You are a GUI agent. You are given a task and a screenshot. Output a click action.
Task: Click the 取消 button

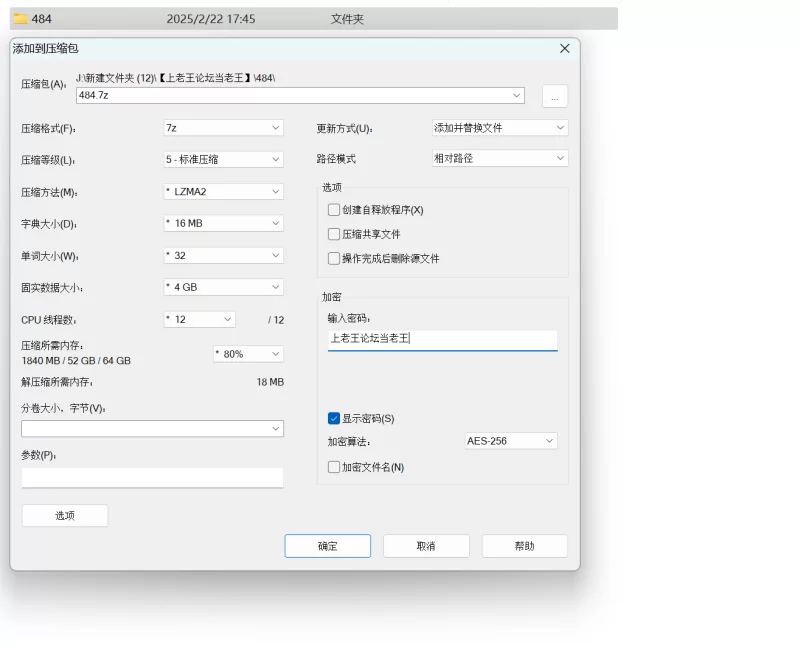426,546
